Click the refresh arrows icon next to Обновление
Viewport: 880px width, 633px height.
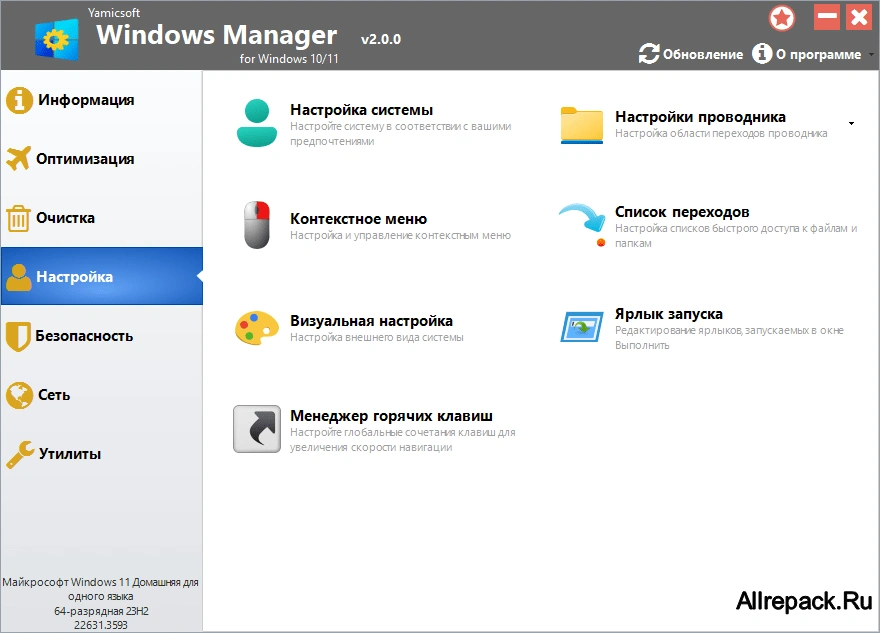coord(649,54)
